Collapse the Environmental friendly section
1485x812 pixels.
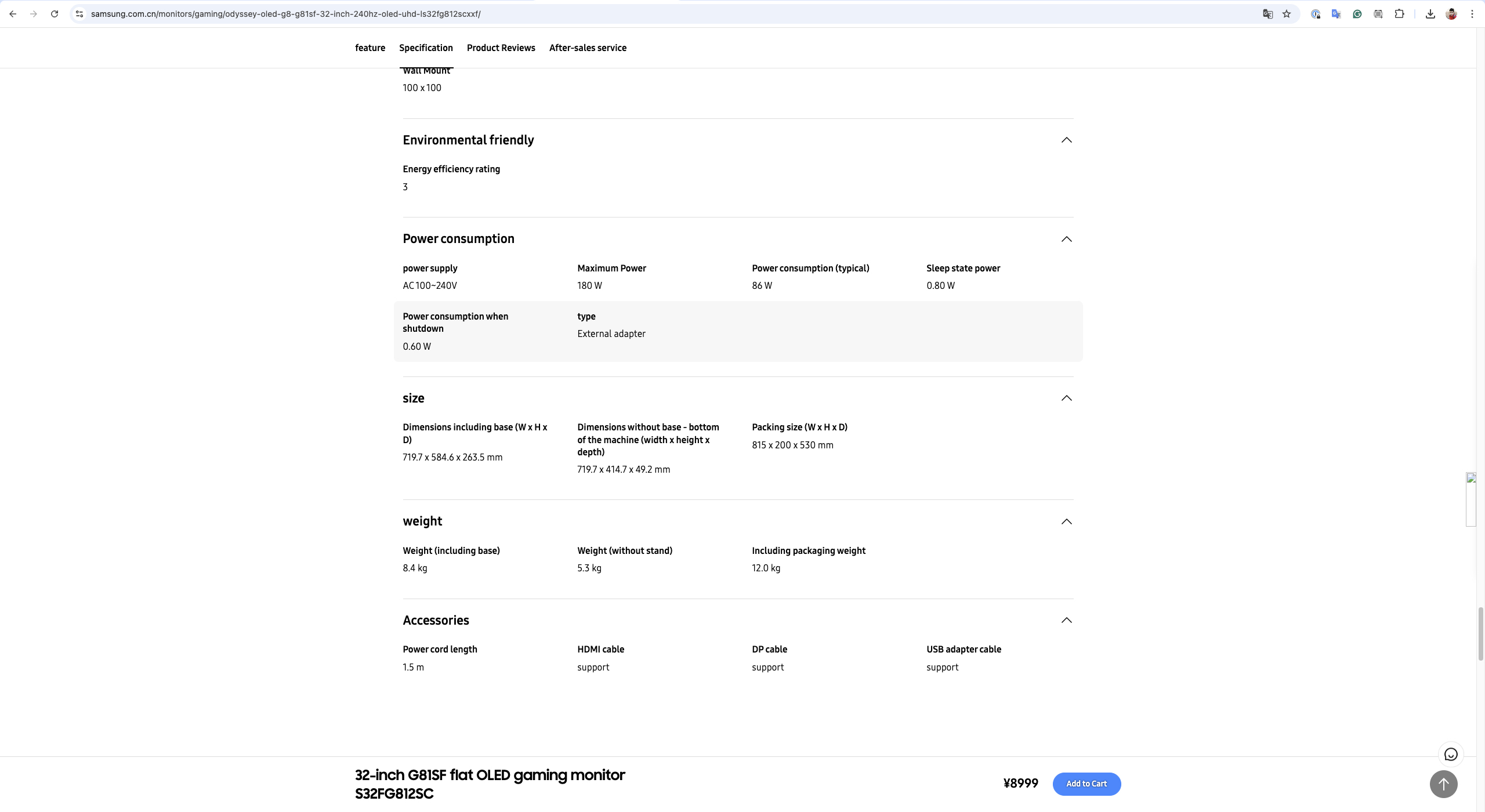click(1066, 140)
